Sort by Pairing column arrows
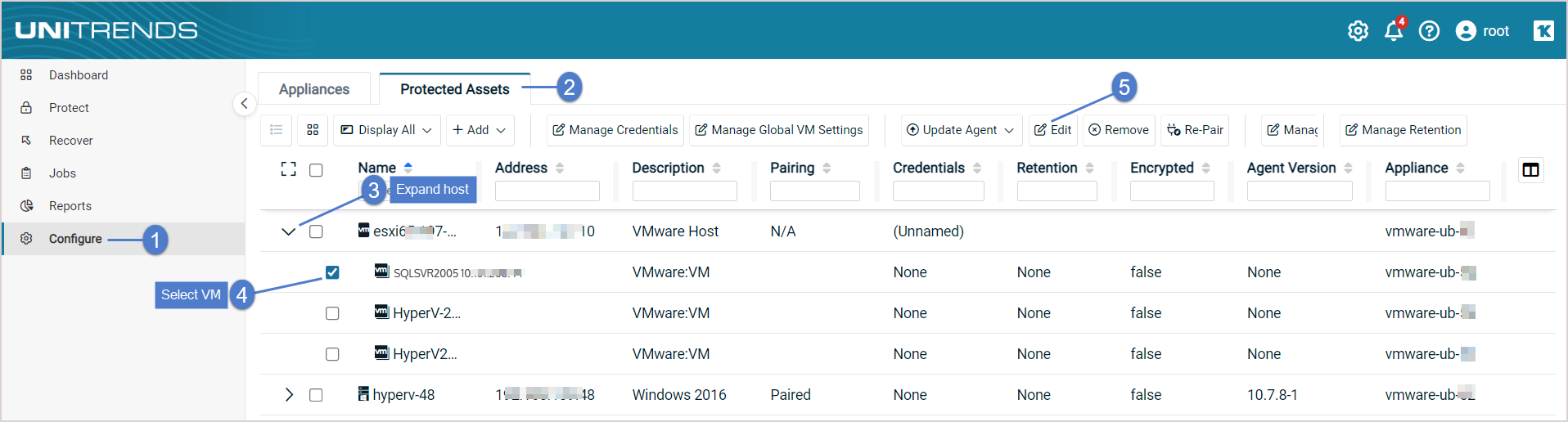Image resolution: width=1568 pixels, height=422 pixels. click(x=827, y=168)
